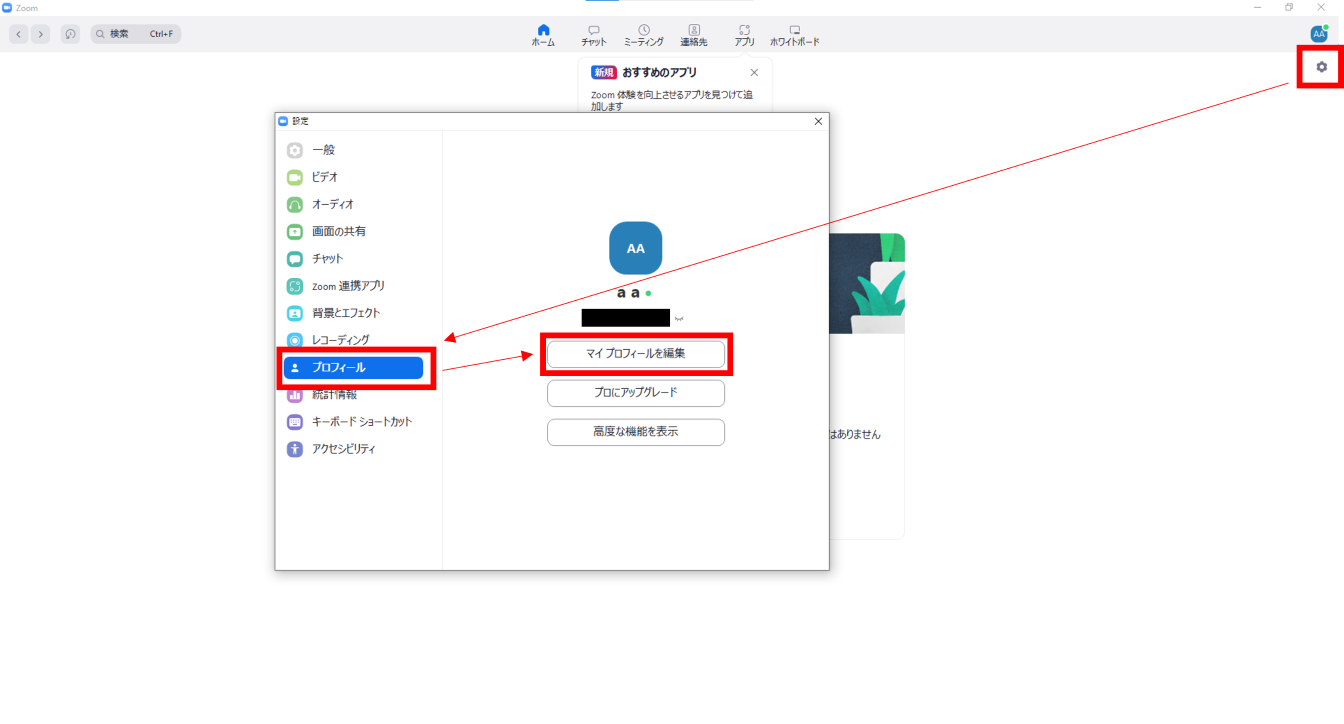Click the 新規 badge in the apps popup
Screen dimensions: 1344x724
603,72
